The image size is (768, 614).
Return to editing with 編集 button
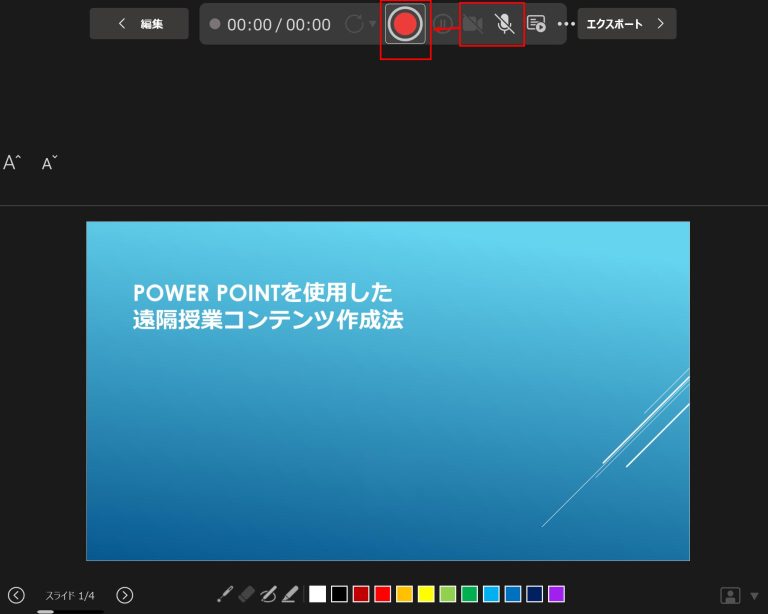click(139, 24)
